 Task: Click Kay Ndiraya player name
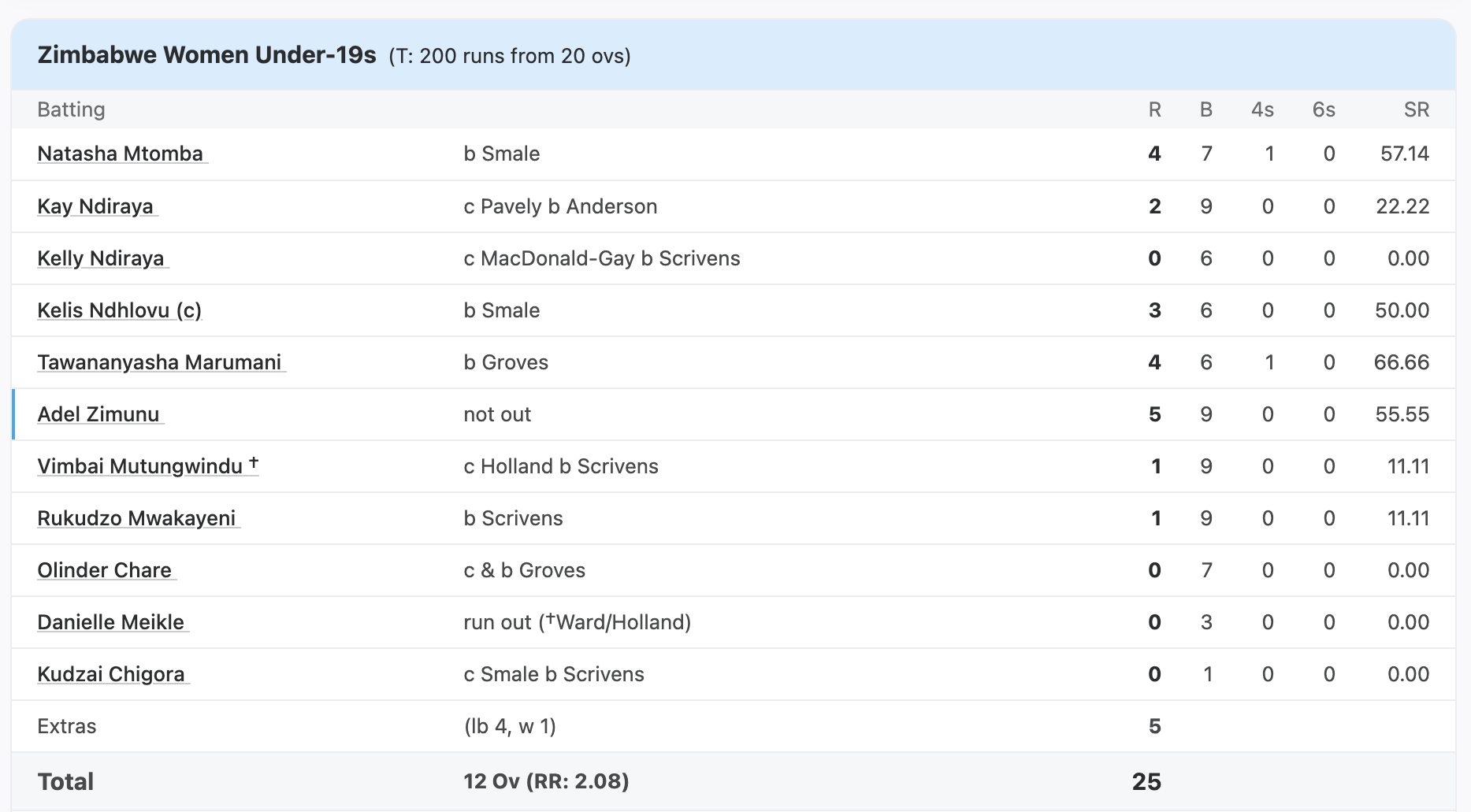coord(95,206)
